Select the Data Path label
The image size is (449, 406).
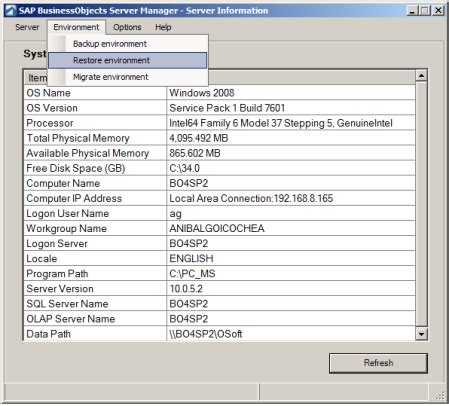pos(95,333)
